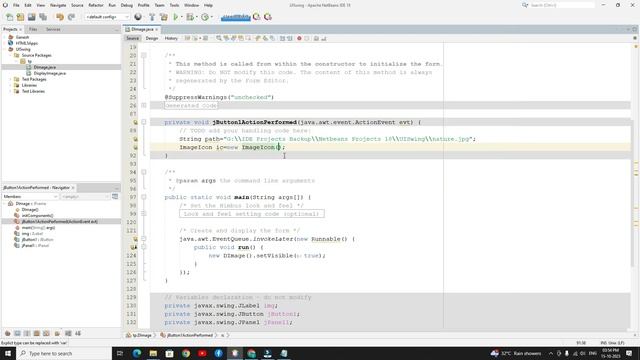Switch to the Design view button
The height and width of the screenshot is (360, 640).
pos(152,38)
